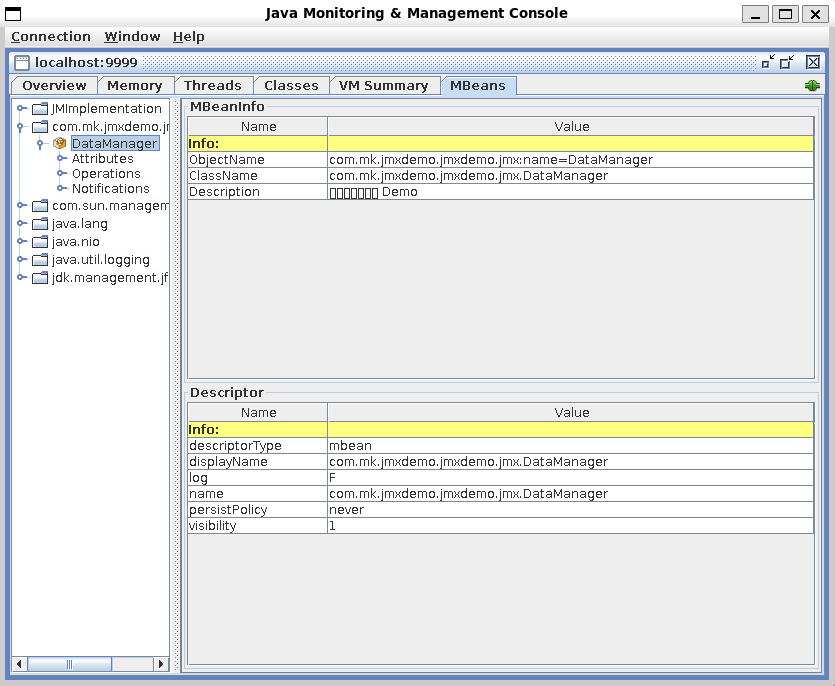The image size is (835, 686).
Task: Select Operations under DataManager
Action: pyautogui.click(x=106, y=174)
